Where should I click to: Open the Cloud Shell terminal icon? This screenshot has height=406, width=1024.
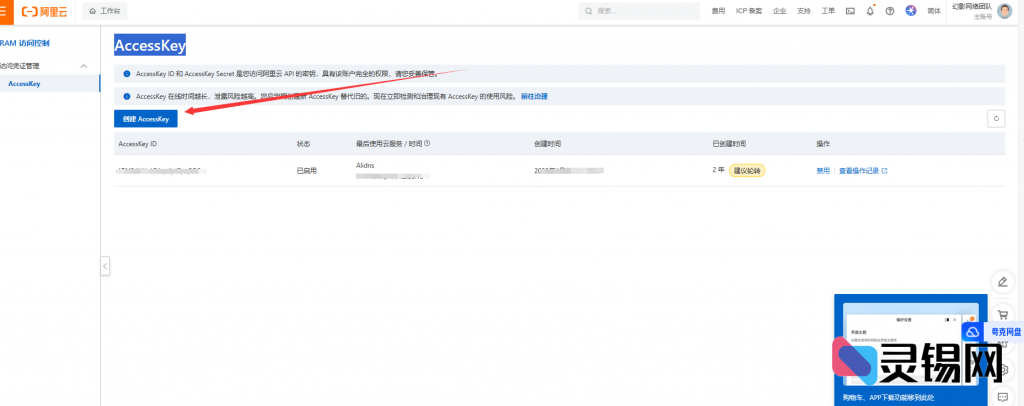[850, 11]
